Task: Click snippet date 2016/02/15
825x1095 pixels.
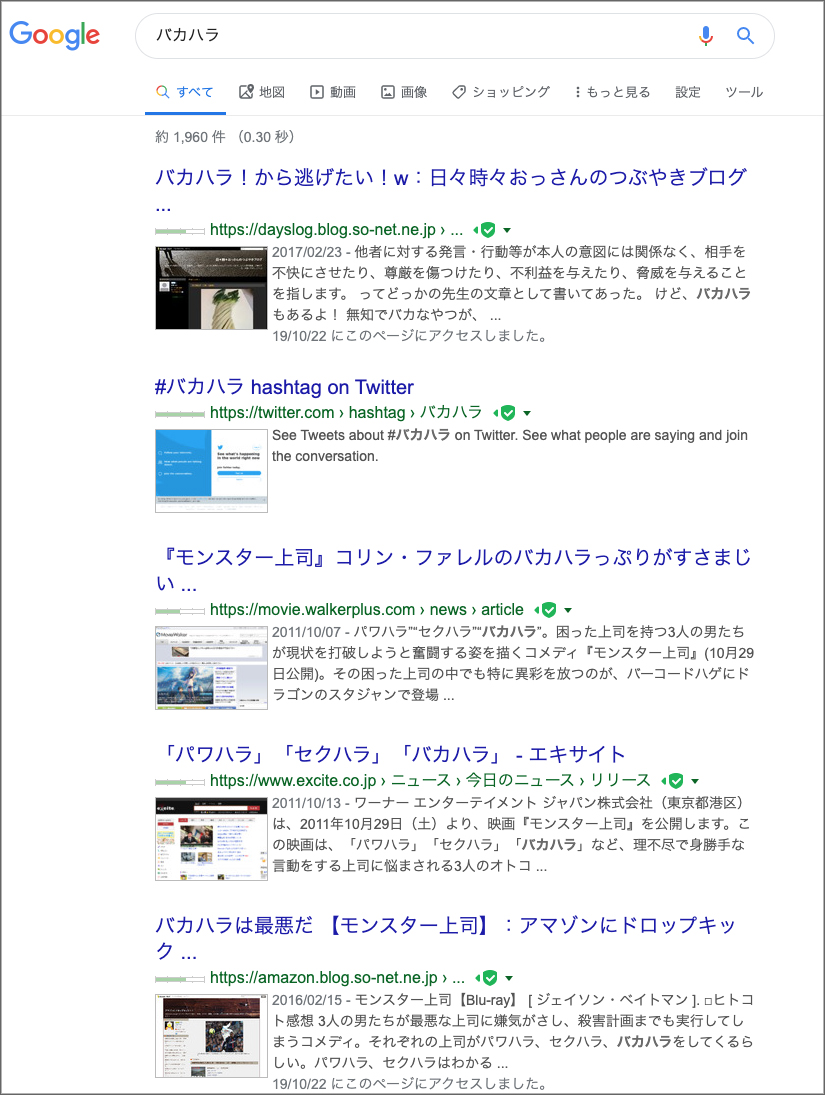Action: pyautogui.click(x=307, y=1000)
